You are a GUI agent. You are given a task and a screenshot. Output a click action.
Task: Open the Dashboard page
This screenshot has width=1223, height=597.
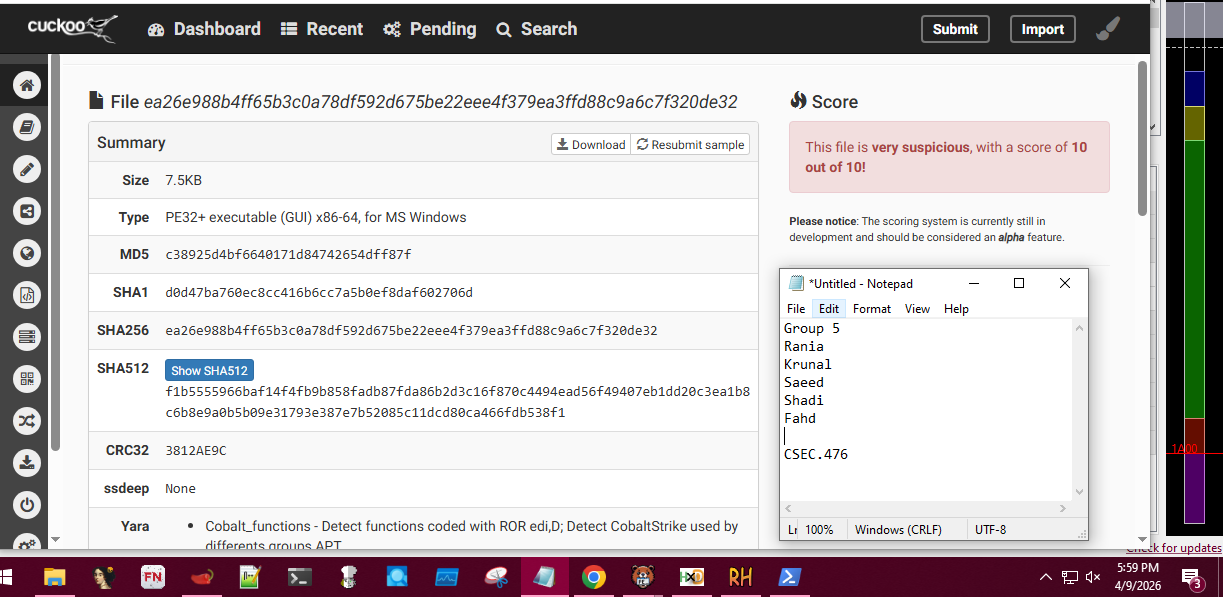[x=204, y=29]
